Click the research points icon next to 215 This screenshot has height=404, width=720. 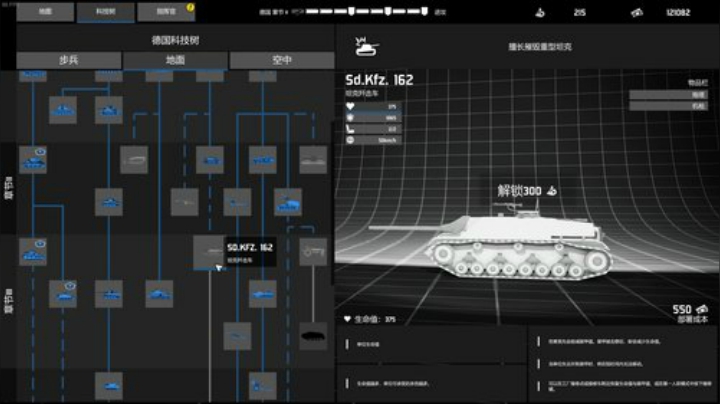(x=540, y=12)
